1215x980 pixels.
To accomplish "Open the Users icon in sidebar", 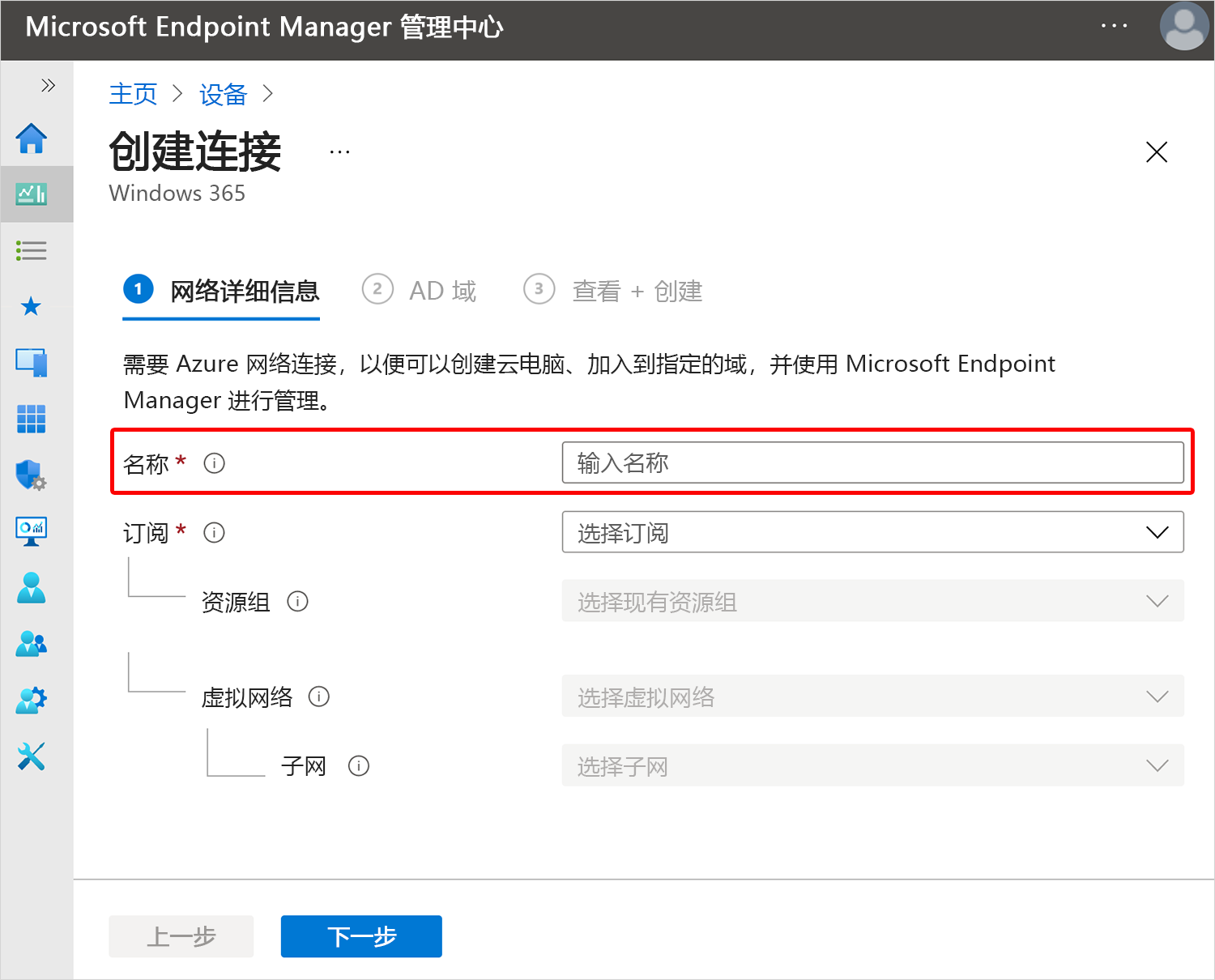I will pos(32,587).
